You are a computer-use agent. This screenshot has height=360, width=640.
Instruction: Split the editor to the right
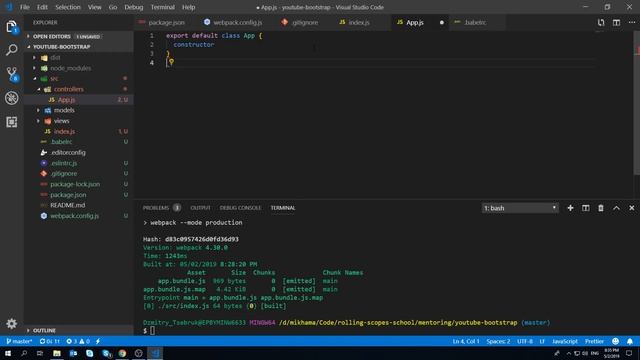point(616,22)
